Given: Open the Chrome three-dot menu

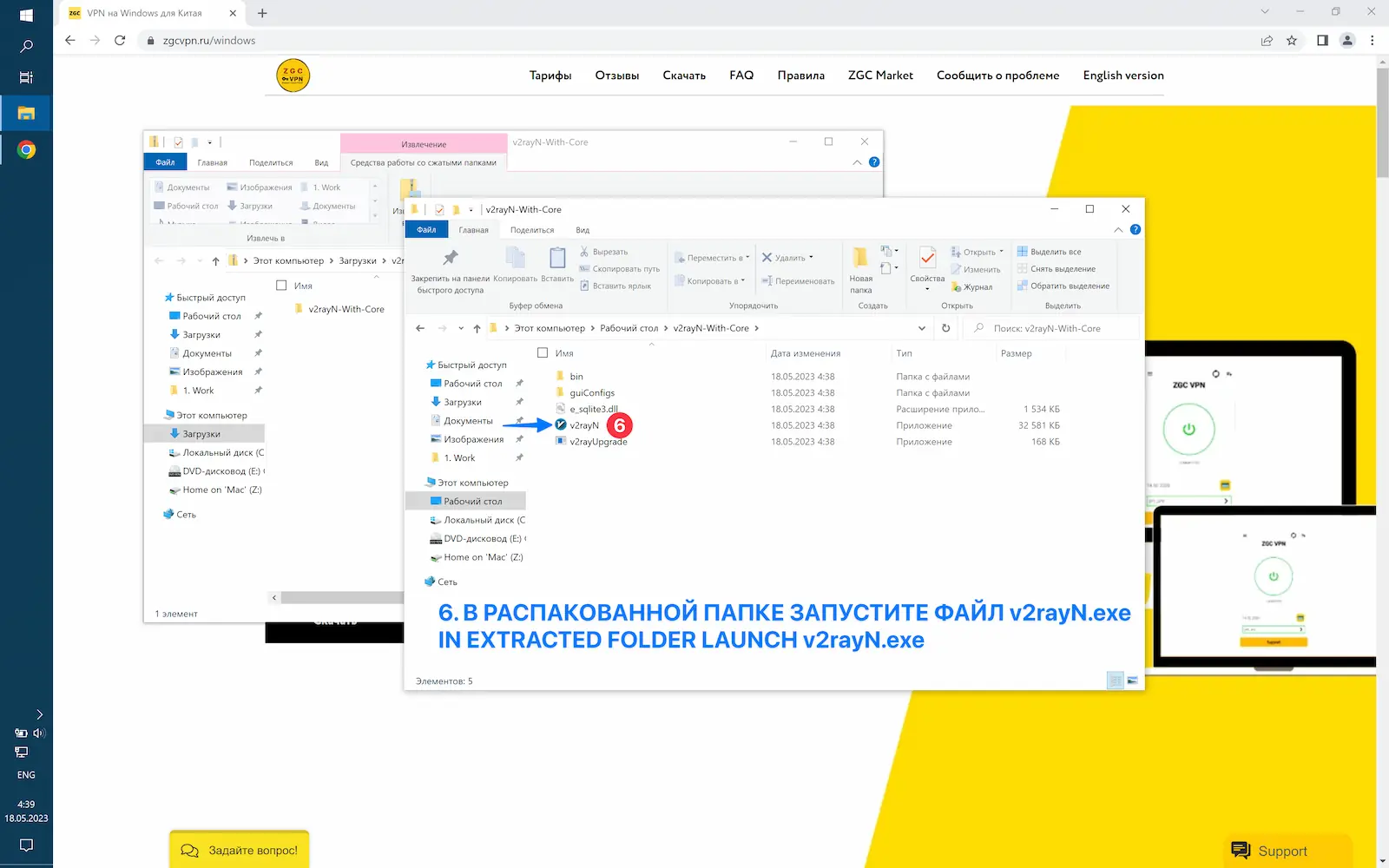Looking at the screenshot, I should tap(1372, 40).
